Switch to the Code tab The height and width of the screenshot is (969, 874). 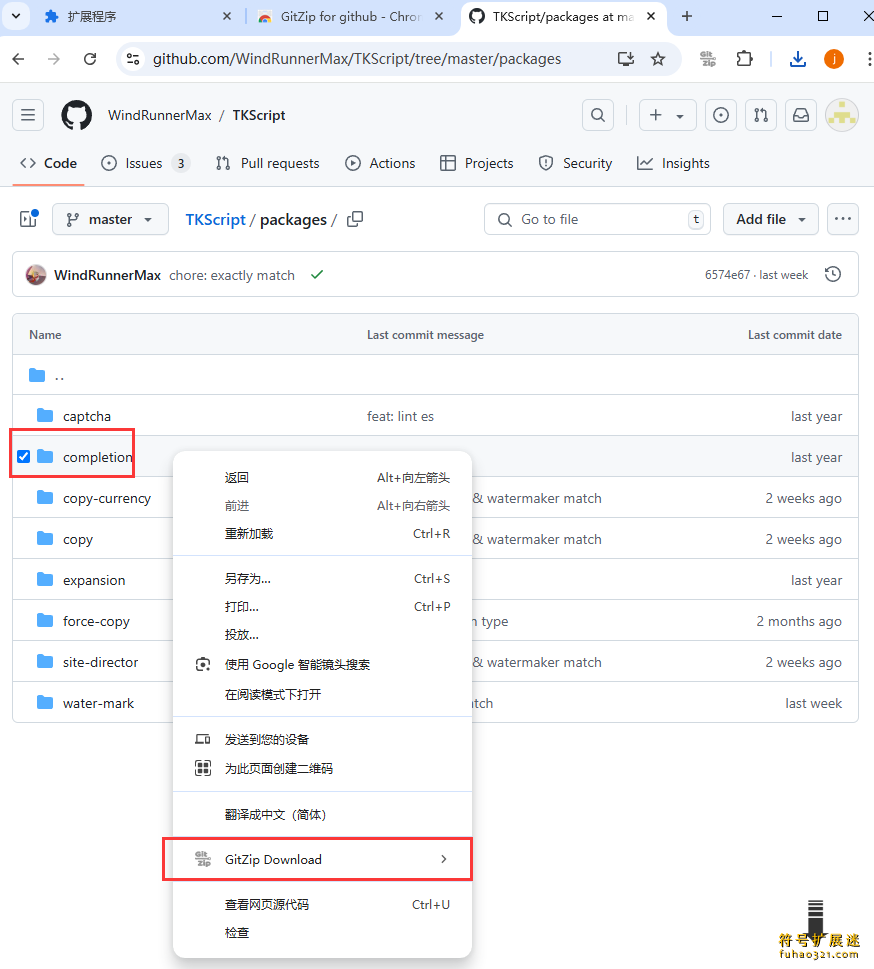[48, 163]
